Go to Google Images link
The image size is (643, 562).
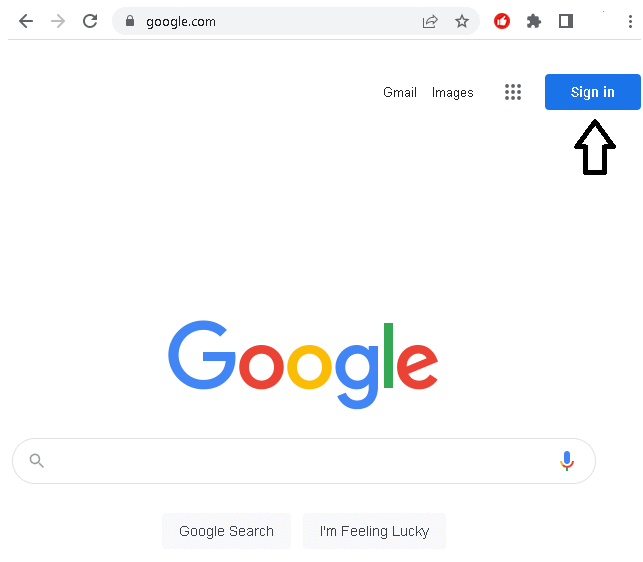(453, 92)
